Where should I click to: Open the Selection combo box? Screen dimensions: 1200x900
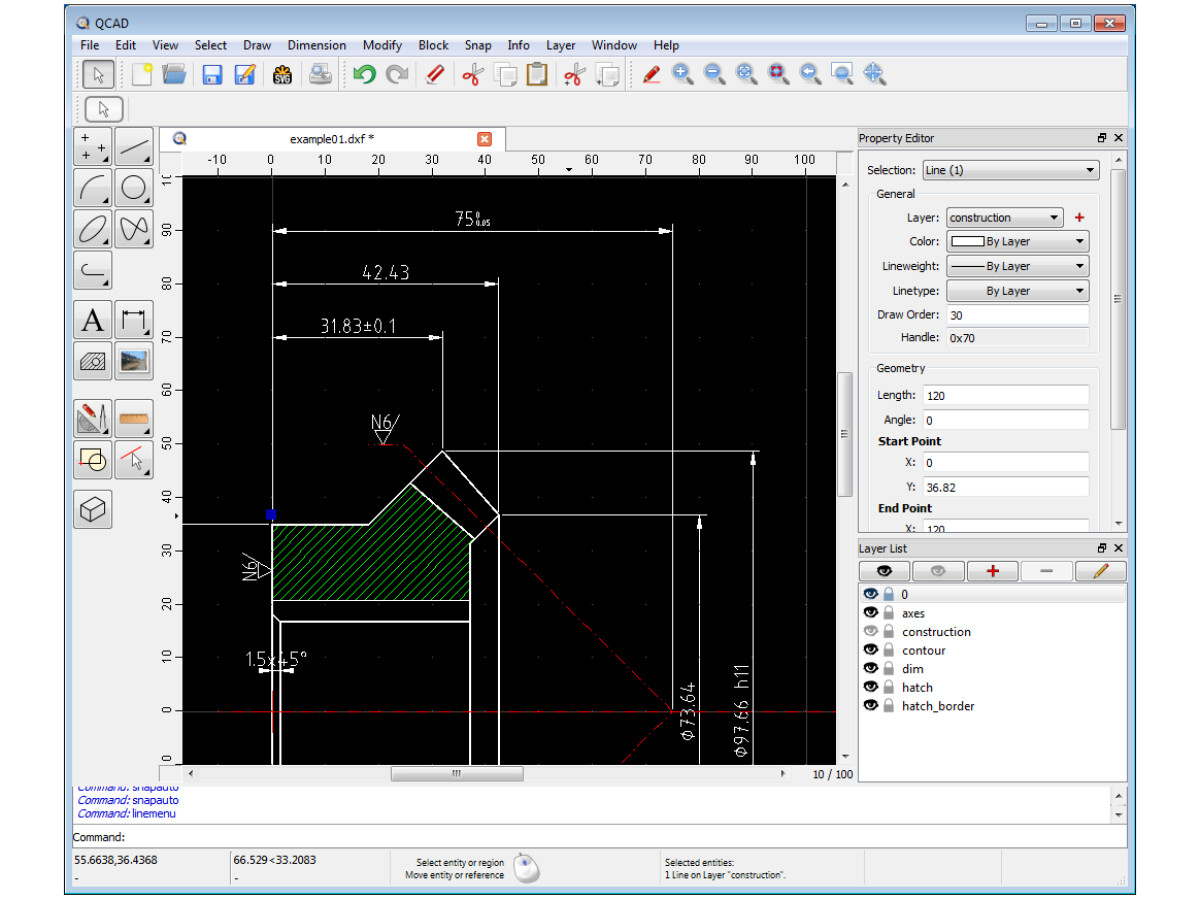point(1009,171)
